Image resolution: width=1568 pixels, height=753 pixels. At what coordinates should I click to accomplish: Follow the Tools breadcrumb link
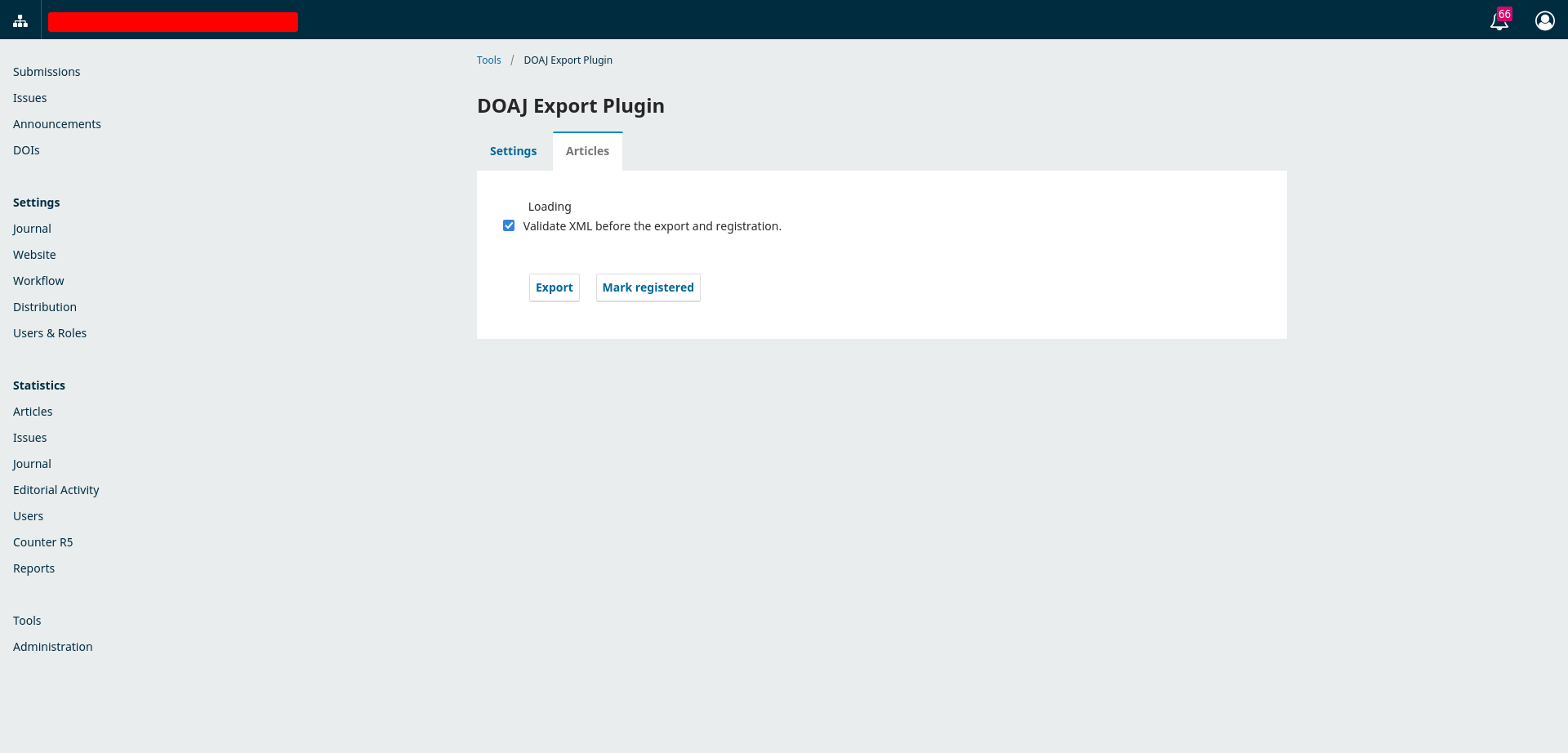488,60
